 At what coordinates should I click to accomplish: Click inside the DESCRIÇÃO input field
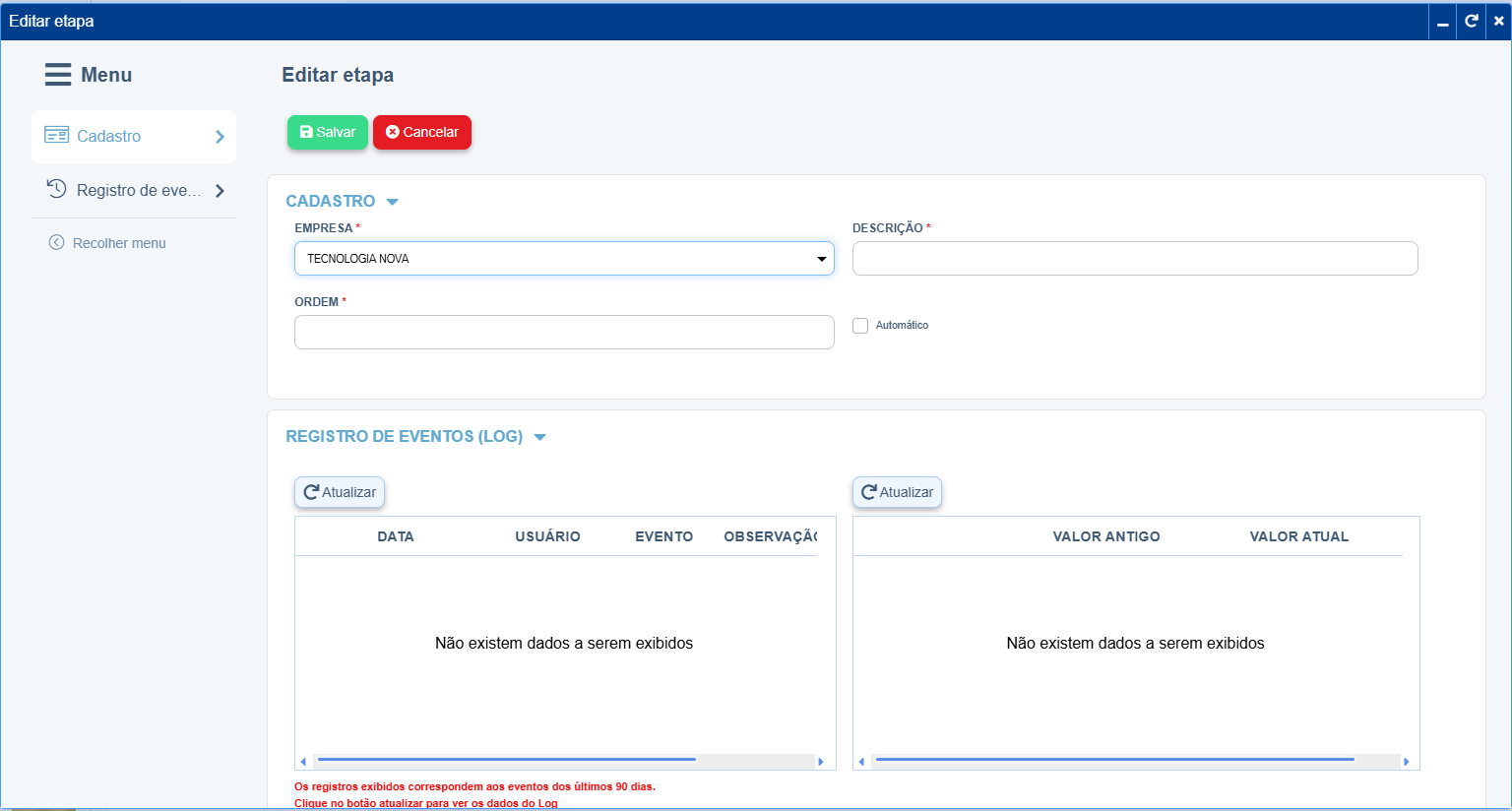point(1132,258)
